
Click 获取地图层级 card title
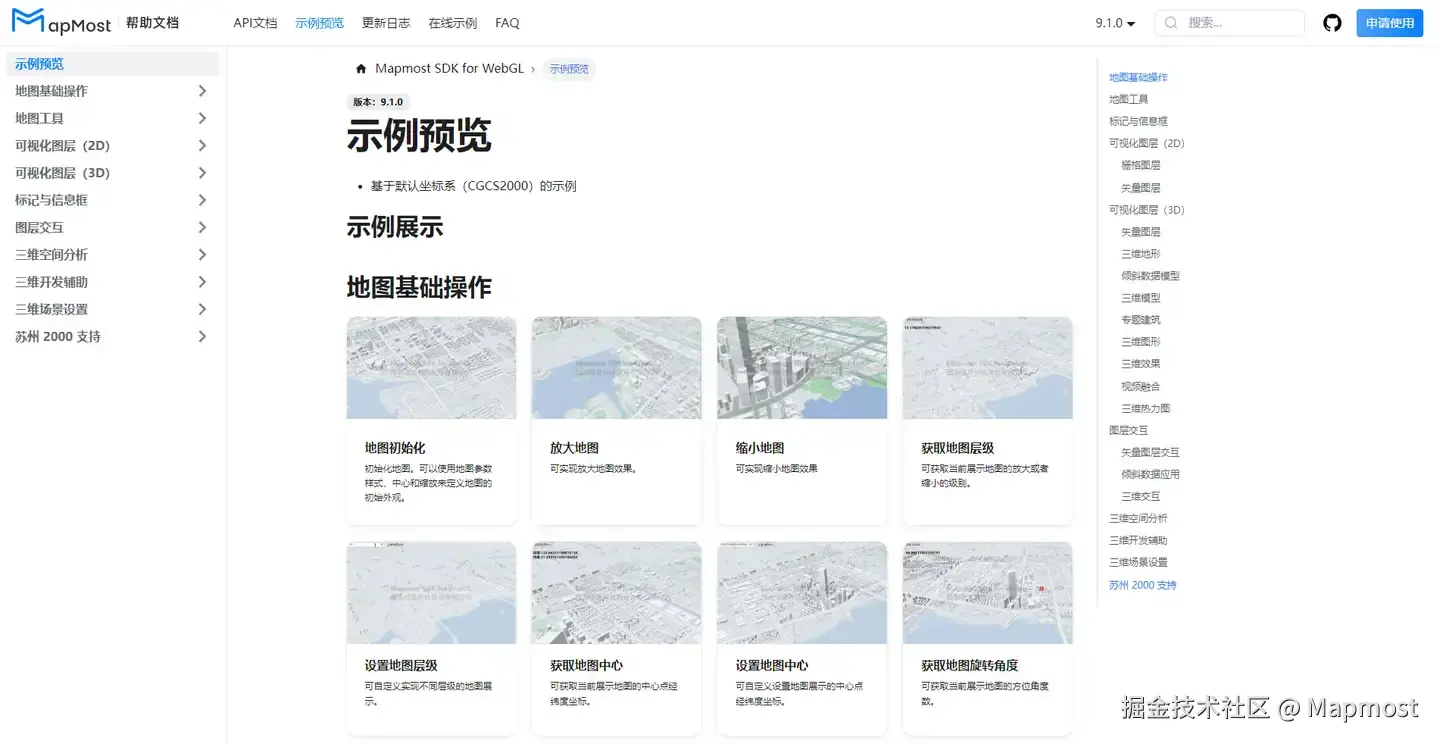click(x=957, y=448)
